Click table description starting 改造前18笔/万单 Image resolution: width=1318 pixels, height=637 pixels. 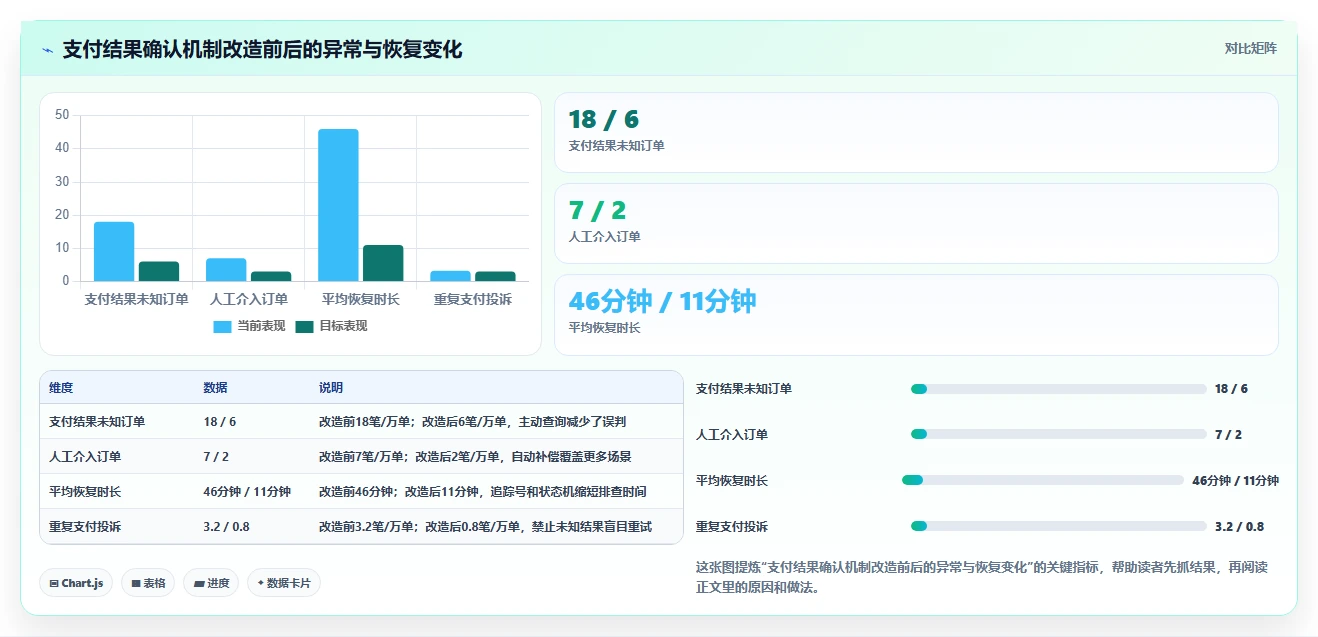click(473, 422)
